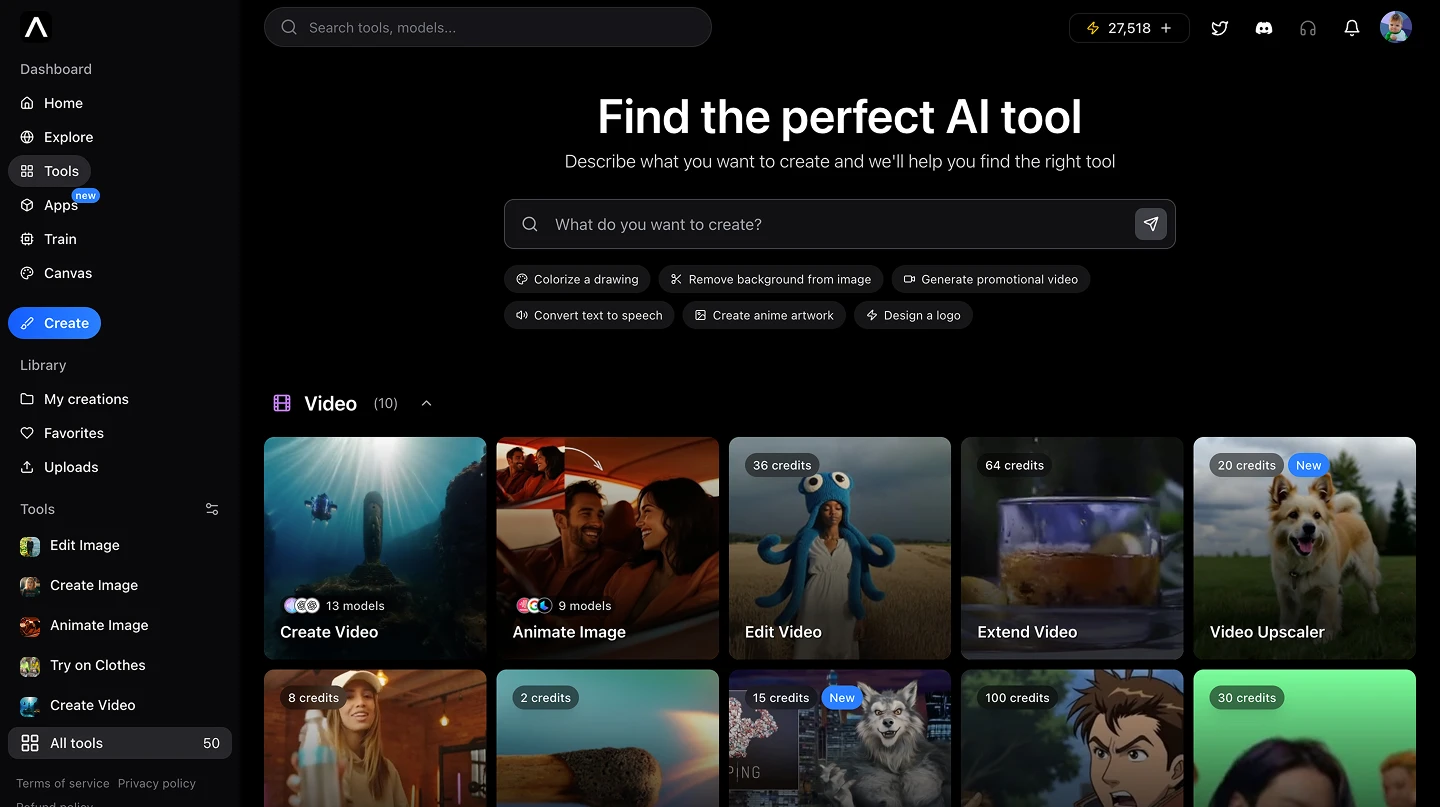Open the Train section from sidebar
The width and height of the screenshot is (1440, 807).
(x=61, y=239)
